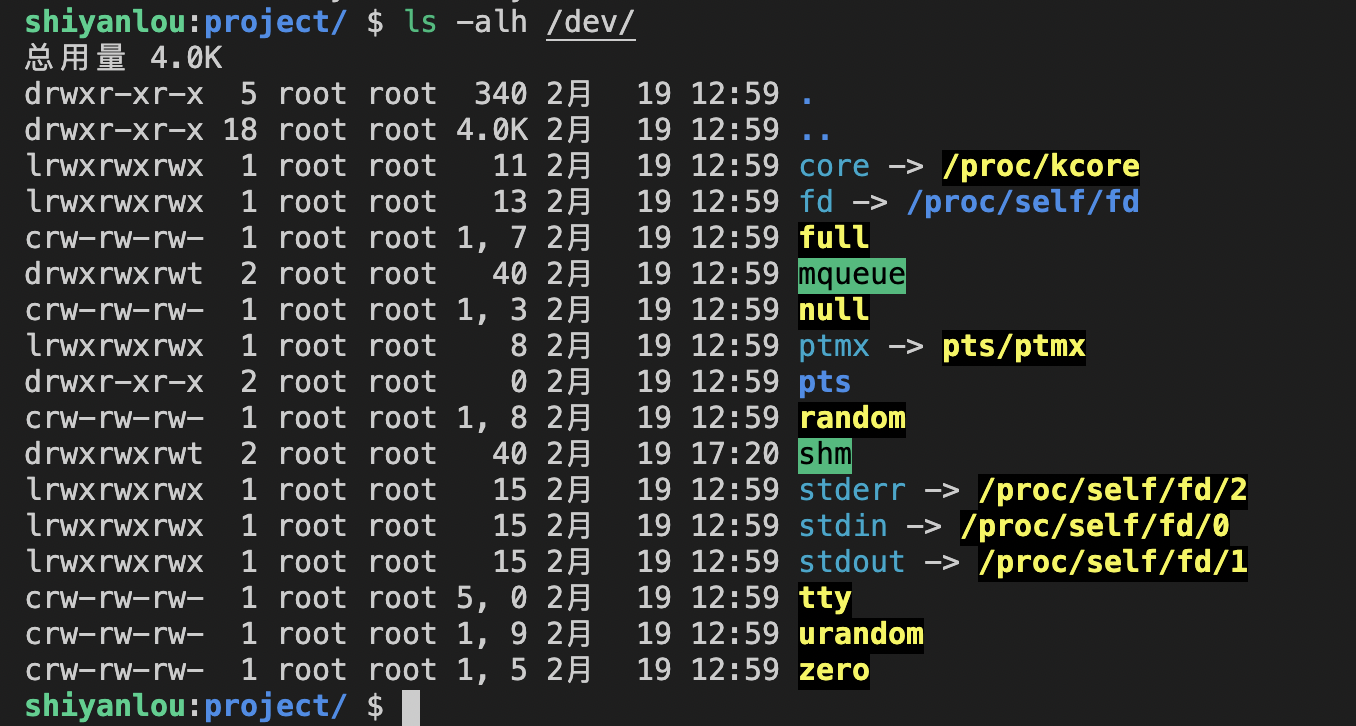Viewport: 1356px width, 726px height.
Task: Click the 'ls' command word
Action: [x=421, y=22]
